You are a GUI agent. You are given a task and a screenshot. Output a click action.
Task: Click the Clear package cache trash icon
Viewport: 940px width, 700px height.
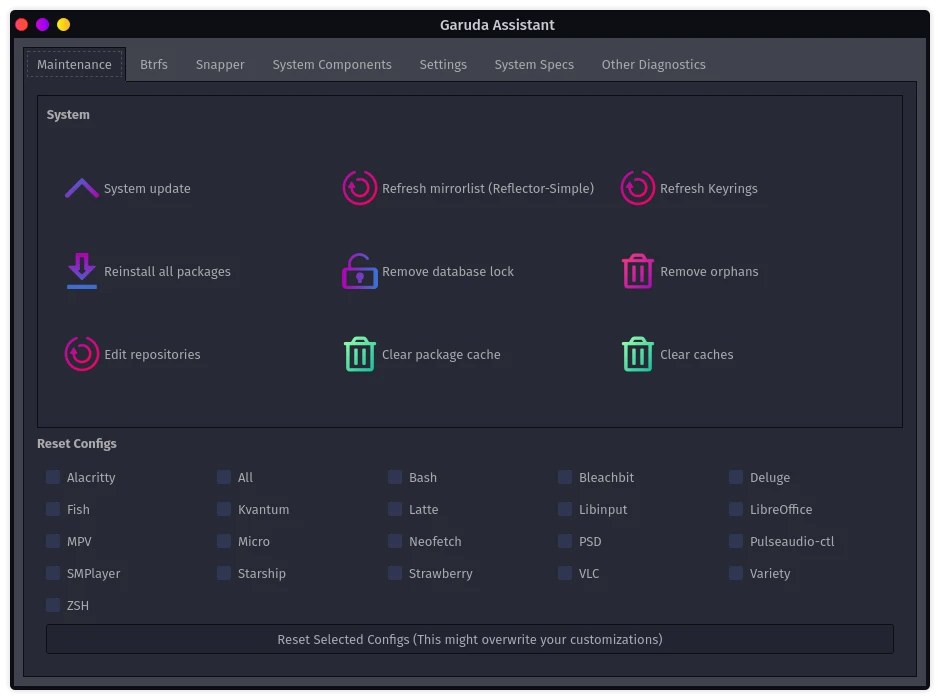[360, 354]
